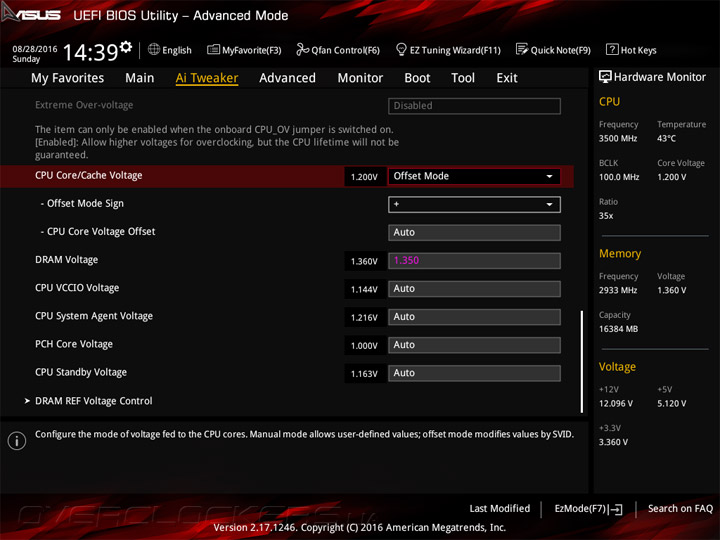Screen dimensions: 720x540
Task: Select the CPU VCCIO Voltage label
Action: [77, 288]
